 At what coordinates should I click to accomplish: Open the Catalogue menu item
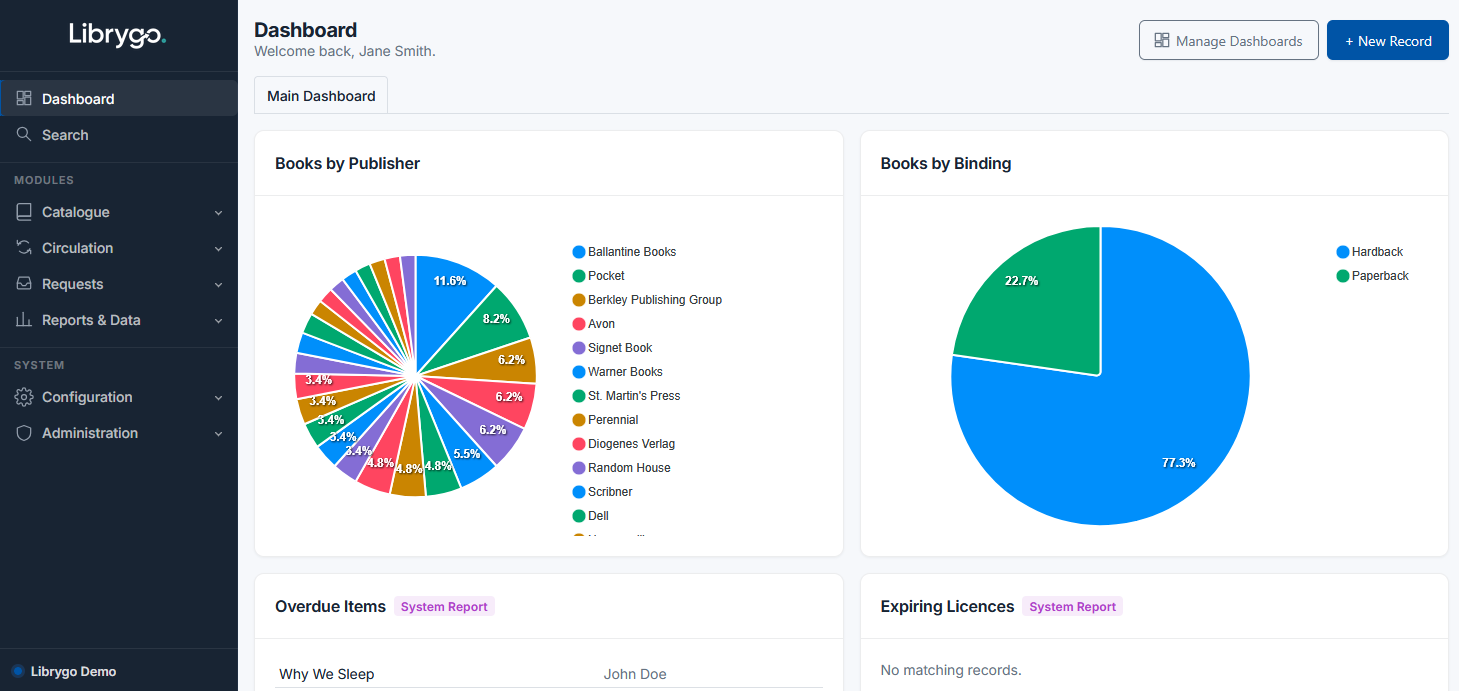pos(119,212)
